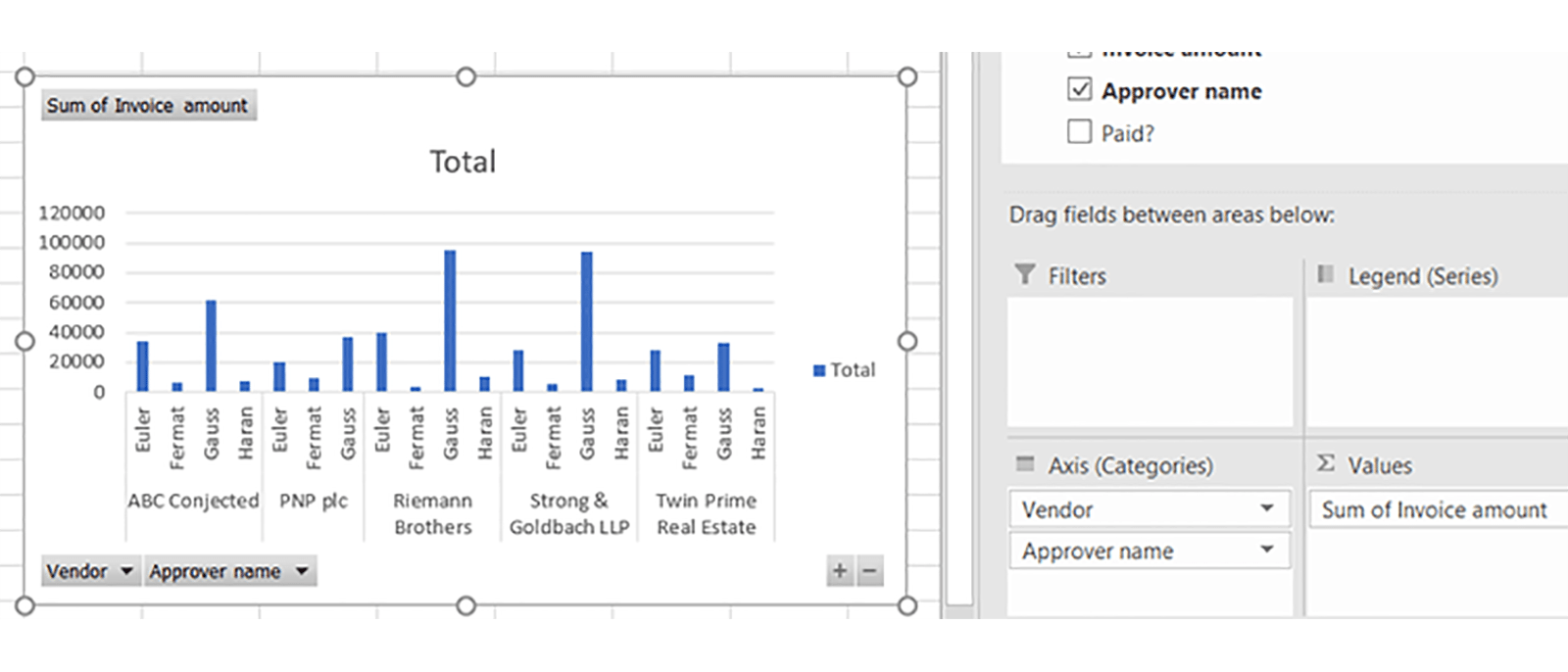The width and height of the screenshot is (1568, 672).
Task: Click the blue Total legend marker
Action: [819, 370]
